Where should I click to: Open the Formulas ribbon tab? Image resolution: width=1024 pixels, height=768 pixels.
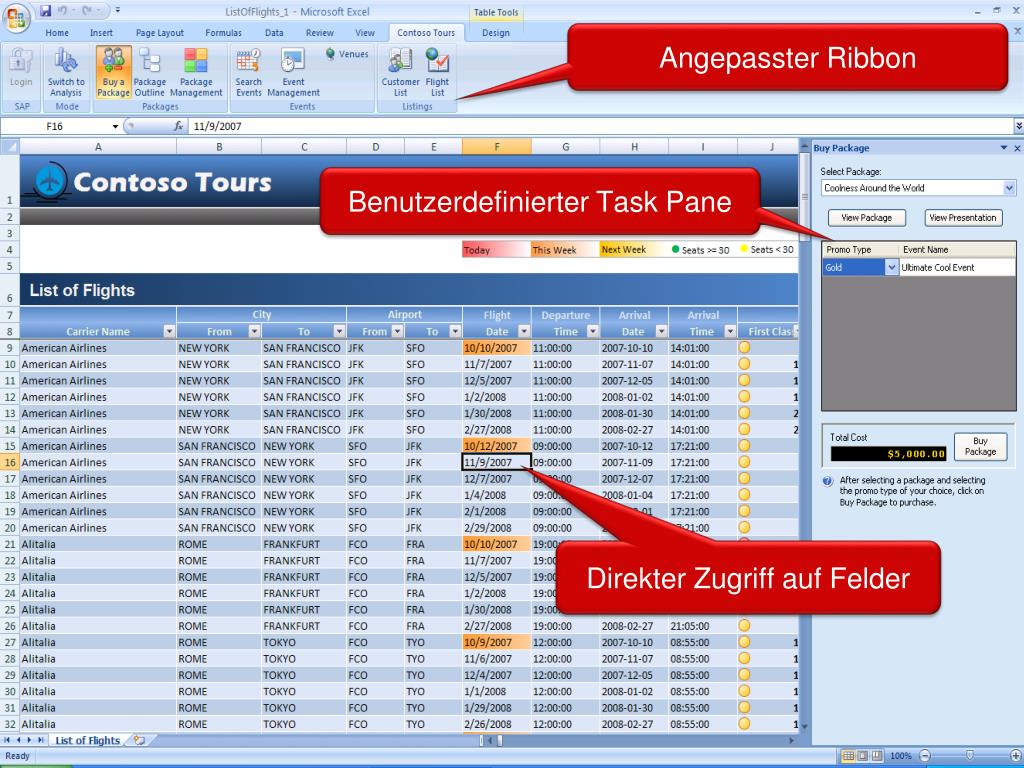tap(223, 33)
